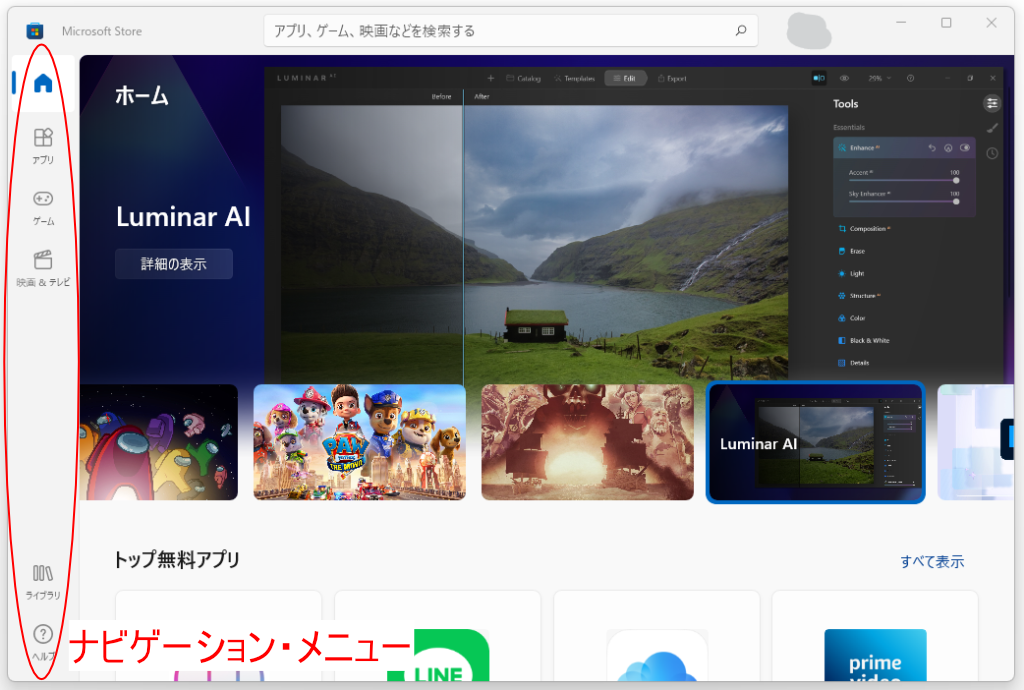Open the ヘルプ (Help) icon
Viewport: 1024px width, 690px height.
(43, 642)
